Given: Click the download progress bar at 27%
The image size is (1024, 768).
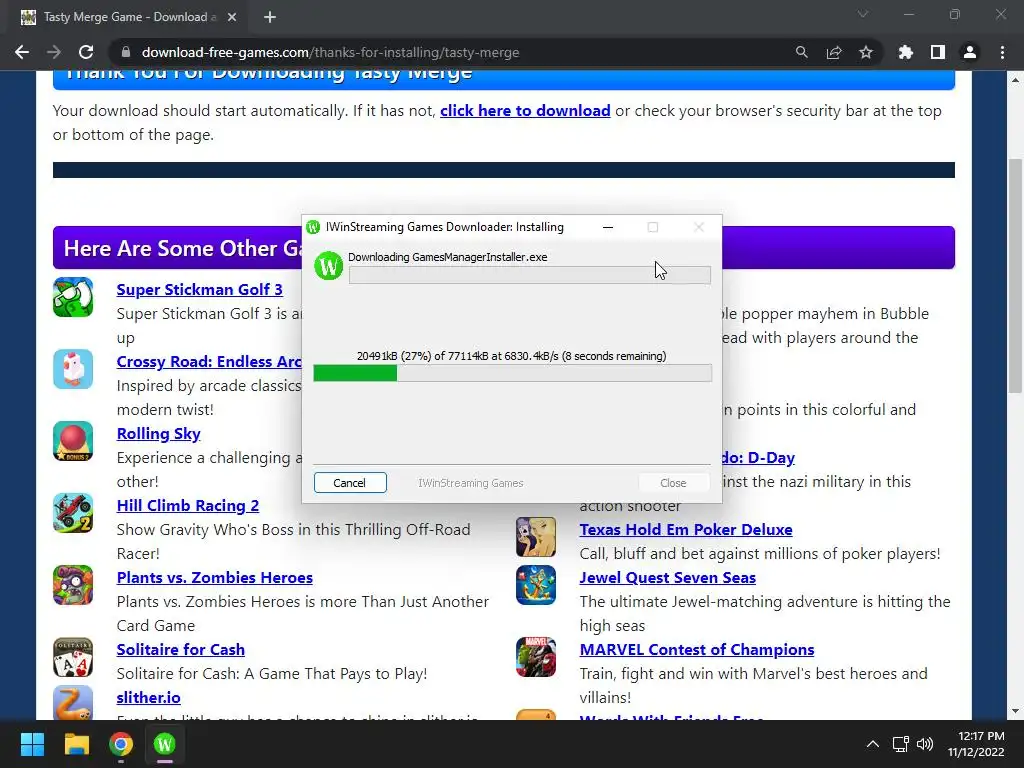Looking at the screenshot, I should pos(513,373).
